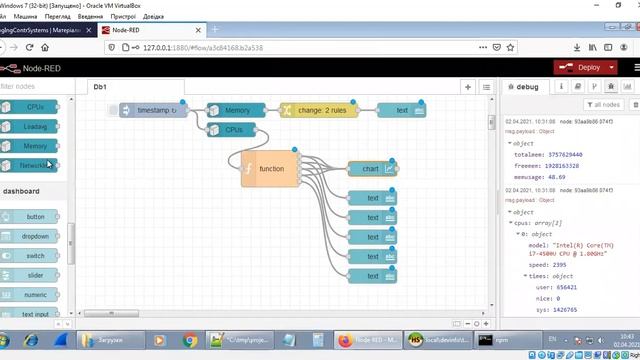Collapse the second debug object
The image size is (640, 360).
coord(510,212)
